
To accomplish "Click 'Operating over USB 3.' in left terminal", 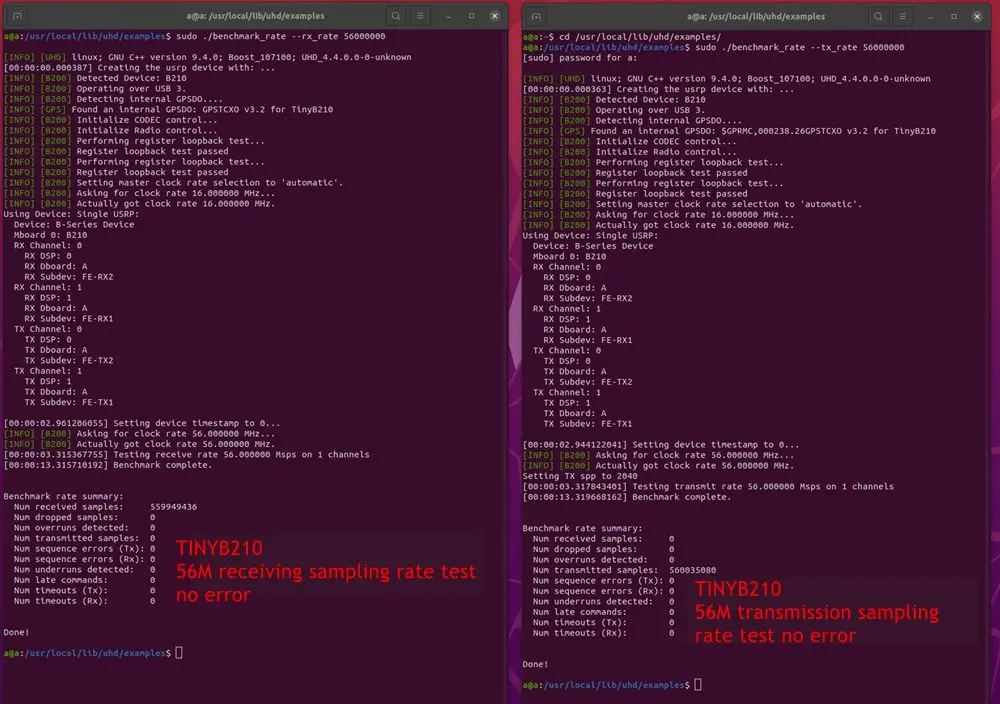I will click(x=131, y=89).
